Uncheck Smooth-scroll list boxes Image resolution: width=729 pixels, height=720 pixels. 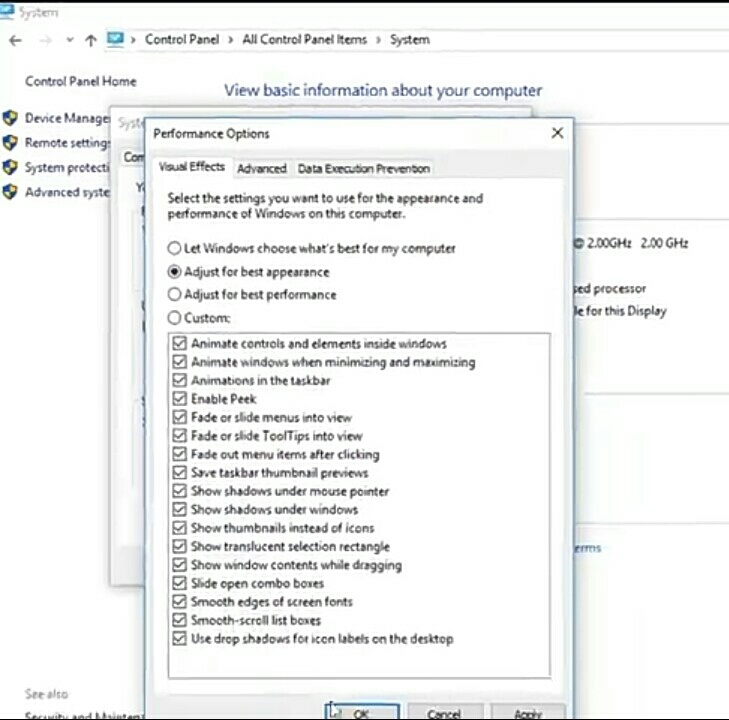[x=179, y=620]
